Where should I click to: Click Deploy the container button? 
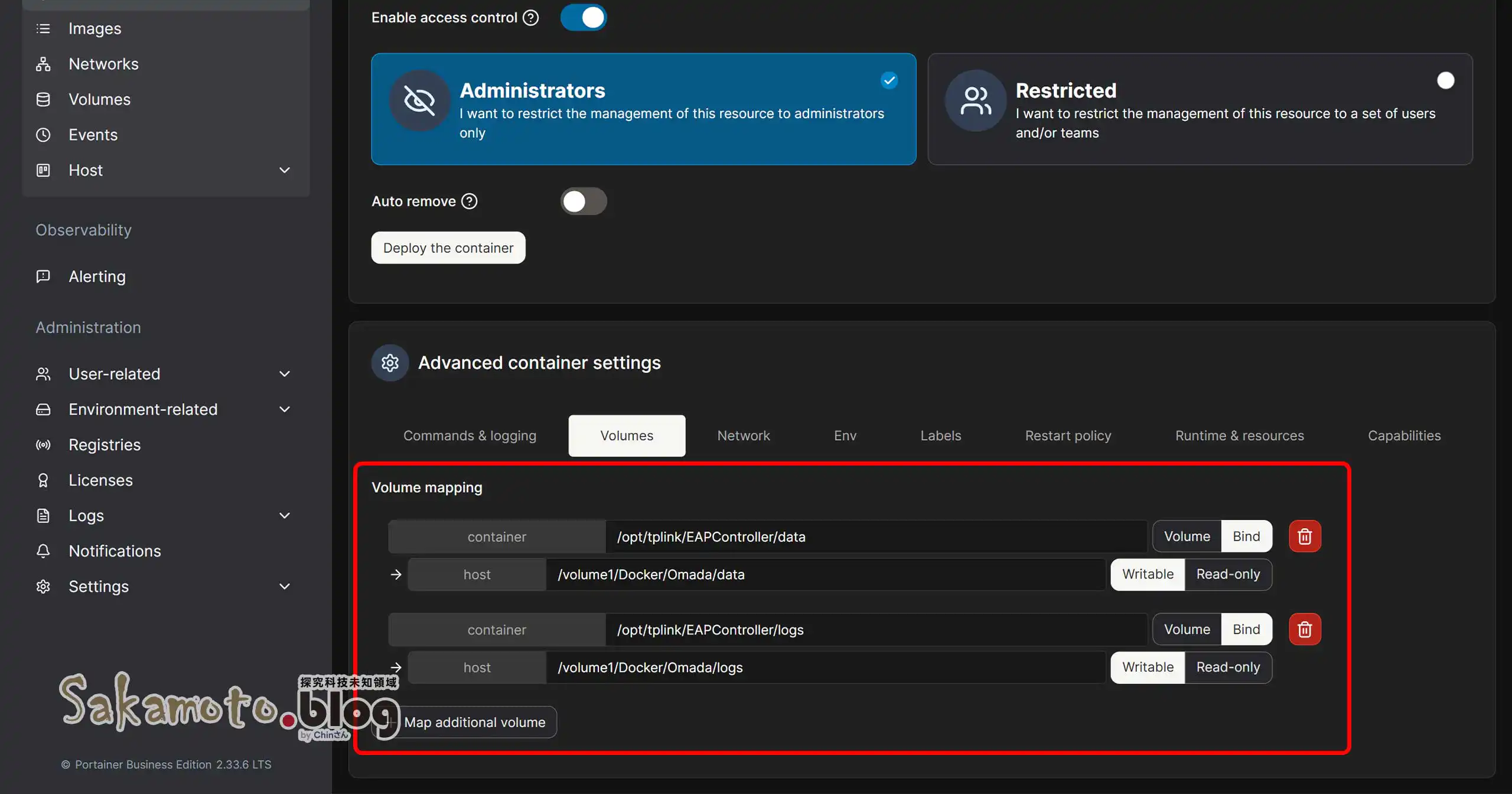(x=448, y=248)
